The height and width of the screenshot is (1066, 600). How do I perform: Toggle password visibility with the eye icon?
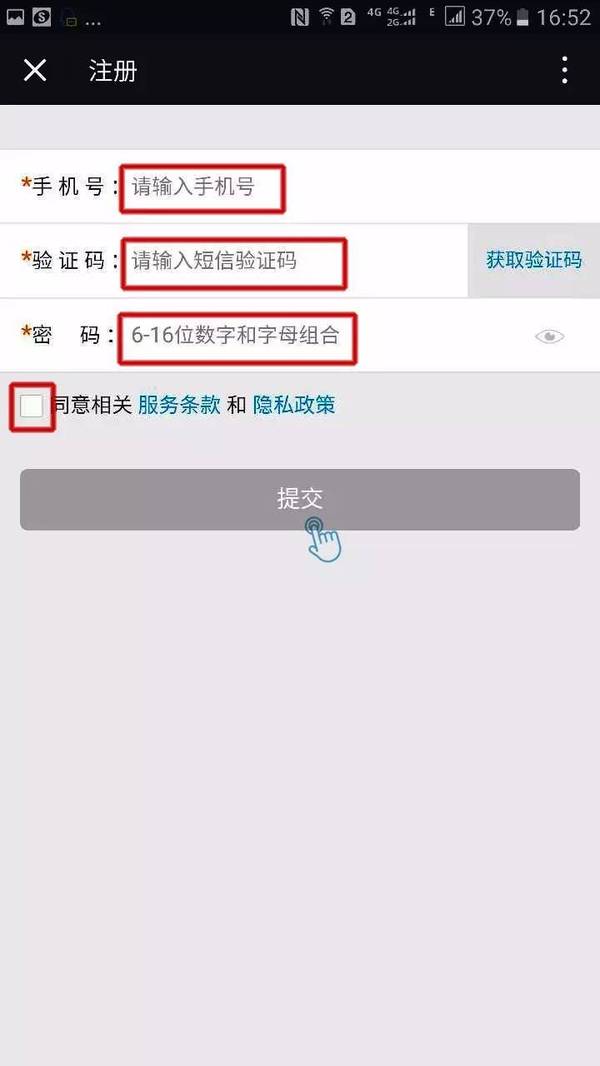coord(549,336)
